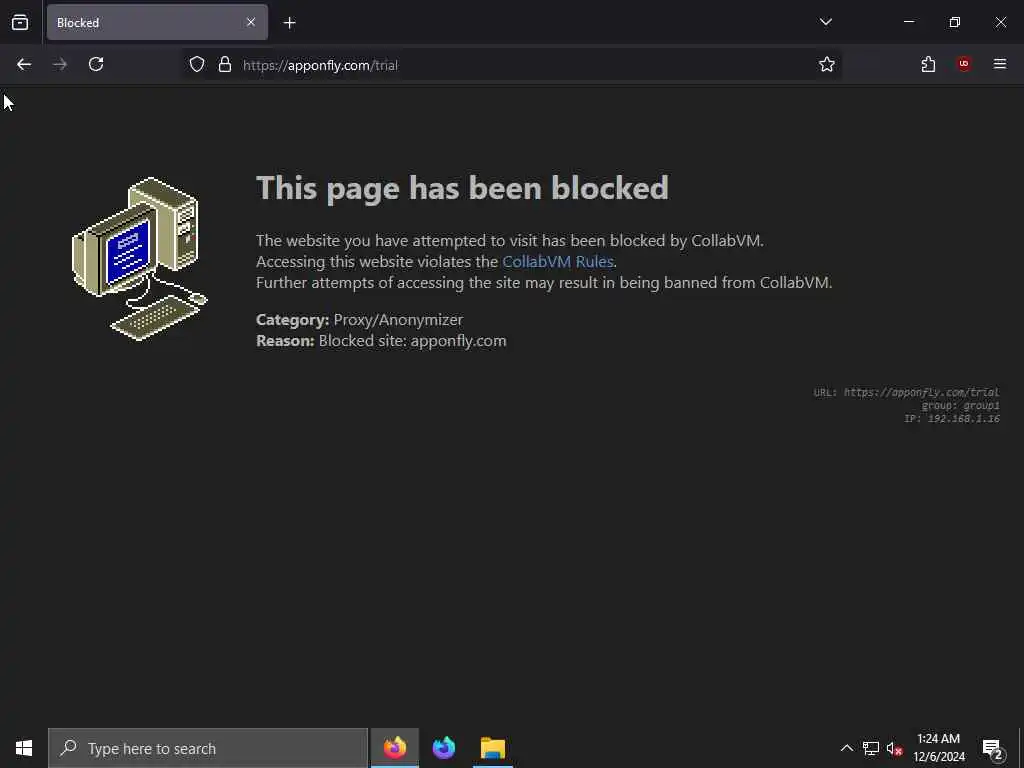Select the blocked URL debug text
Image resolution: width=1024 pixels, height=768 pixels.
pos(906,392)
